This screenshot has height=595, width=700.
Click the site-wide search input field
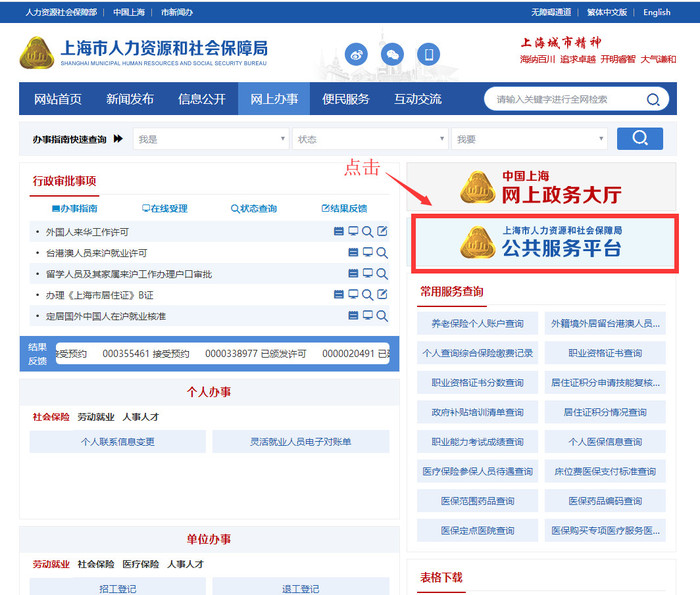pyautogui.click(x=565, y=99)
